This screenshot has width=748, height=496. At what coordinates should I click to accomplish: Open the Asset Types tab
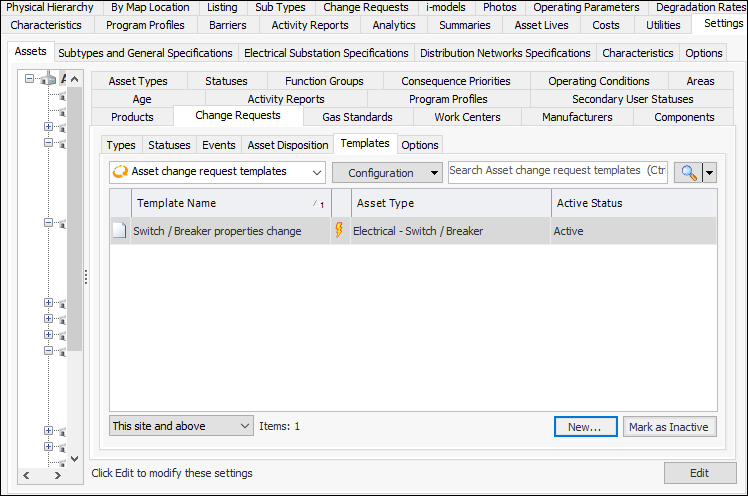tap(138, 81)
